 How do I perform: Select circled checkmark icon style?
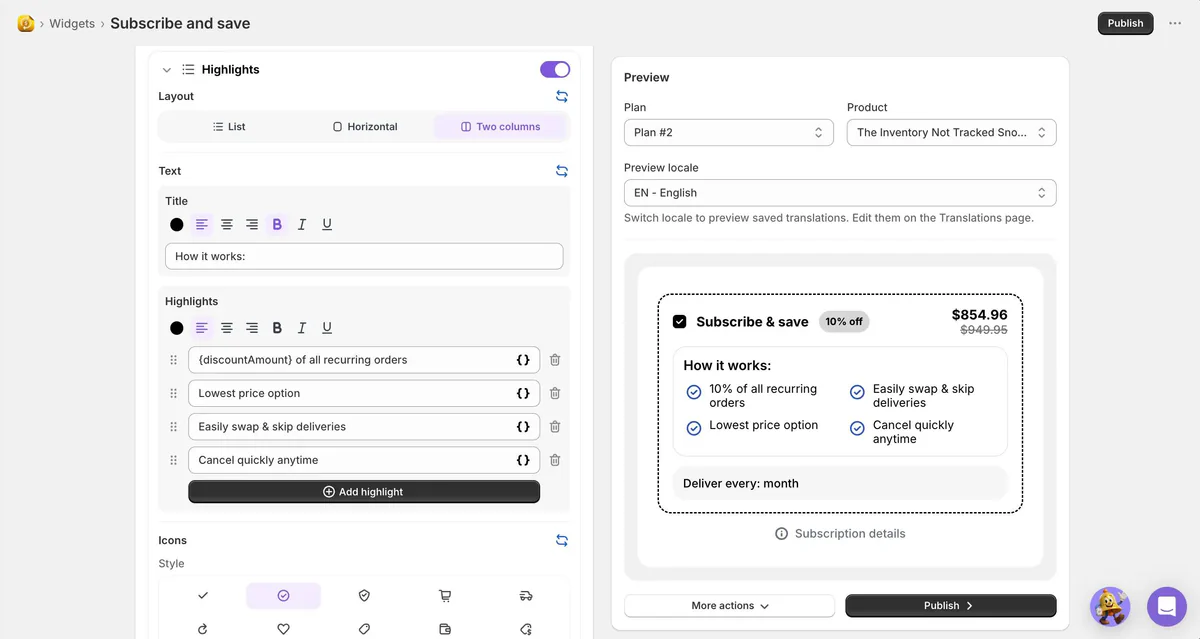point(284,595)
